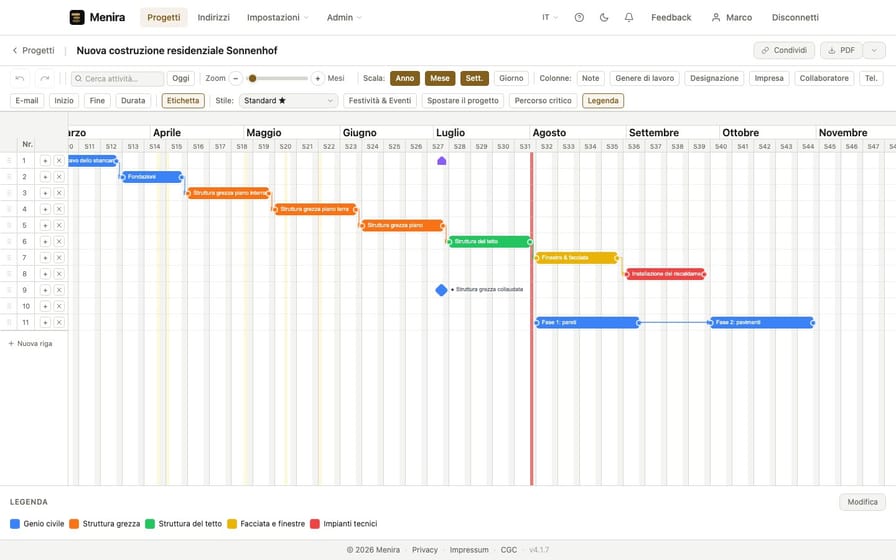Click Spostare il progetto button

point(463,101)
